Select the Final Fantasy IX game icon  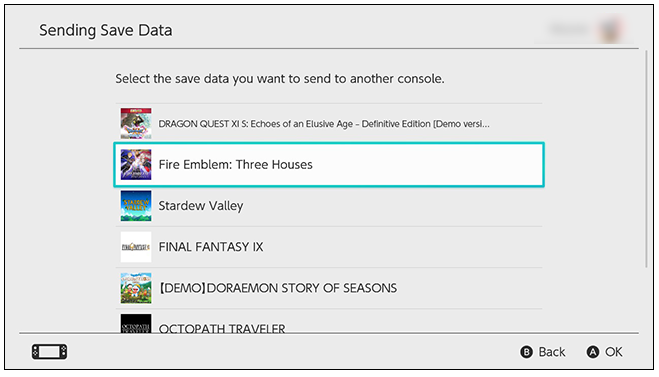(x=136, y=247)
